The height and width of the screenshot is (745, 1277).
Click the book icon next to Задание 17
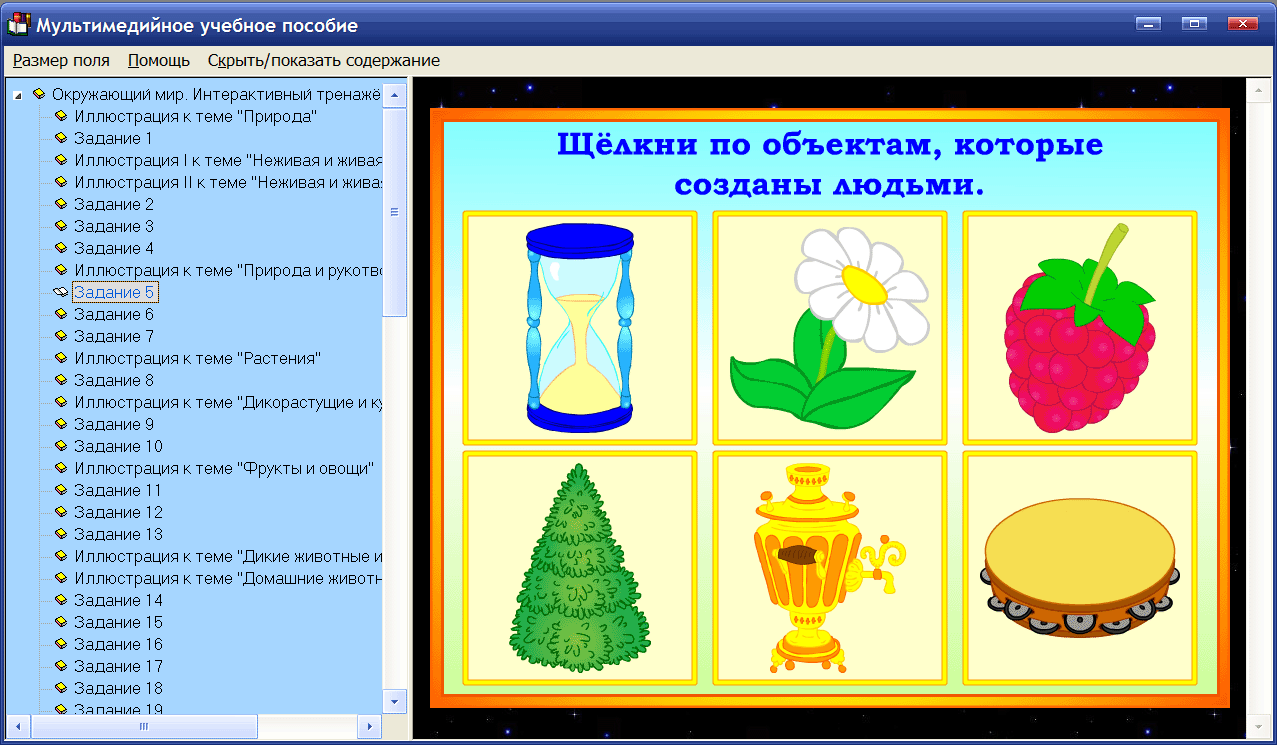tap(60, 666)
